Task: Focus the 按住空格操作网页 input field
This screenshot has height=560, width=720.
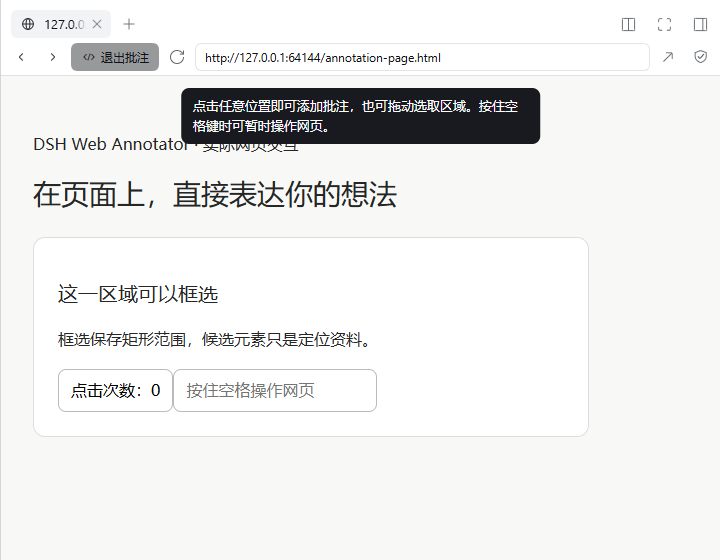Action: tap(275, 391)
